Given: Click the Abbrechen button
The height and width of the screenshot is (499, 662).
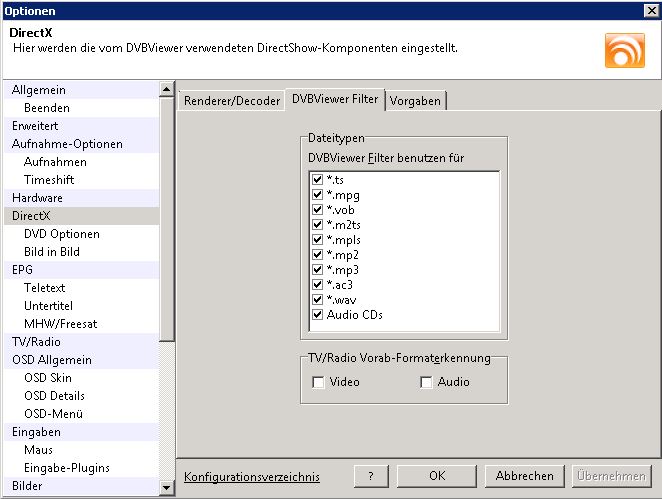Looking at the screenshot, I should (524, 476).
